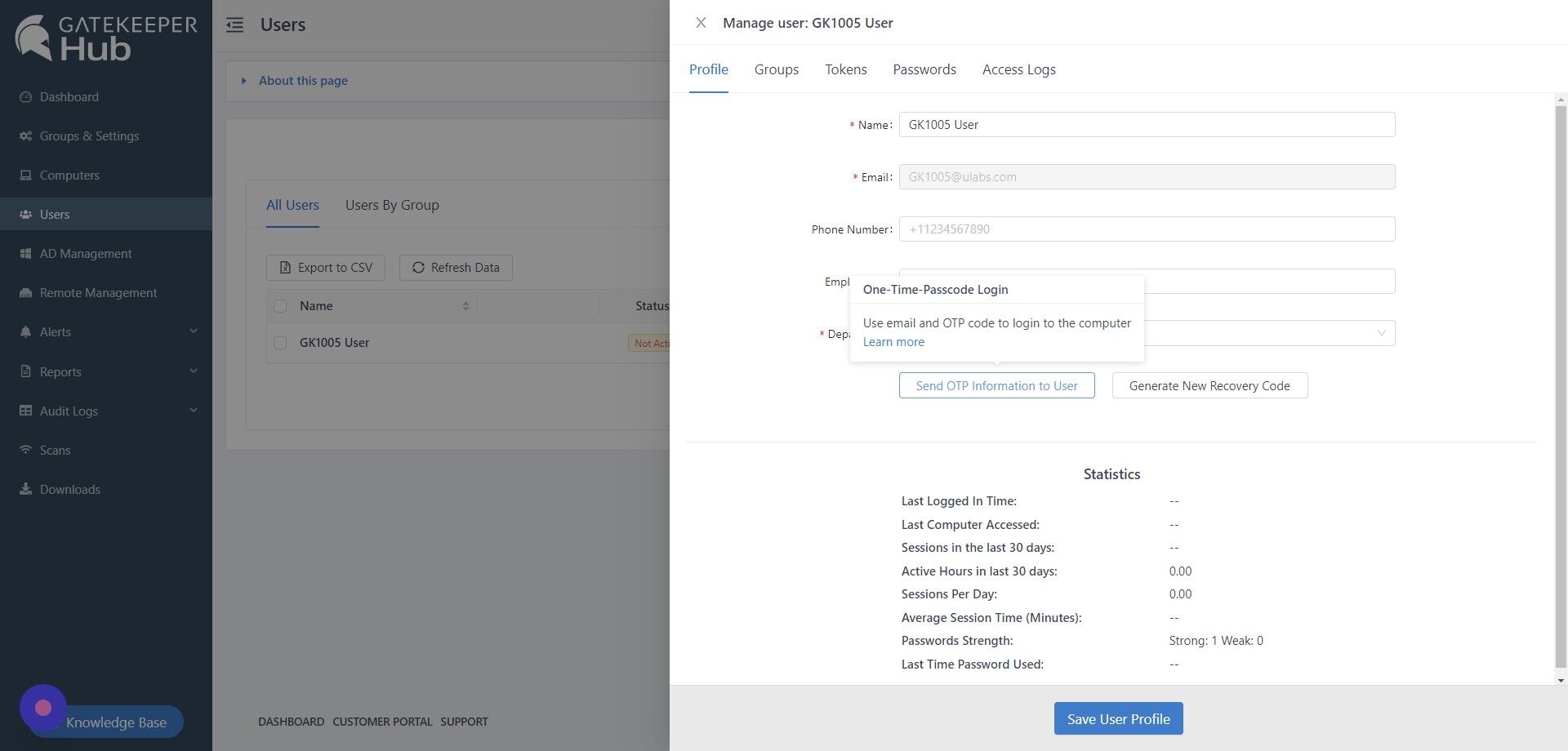Screen dimensions: 1568x751
Task: Click the Export to CSV file icon
Action: [x=285, y=268]
